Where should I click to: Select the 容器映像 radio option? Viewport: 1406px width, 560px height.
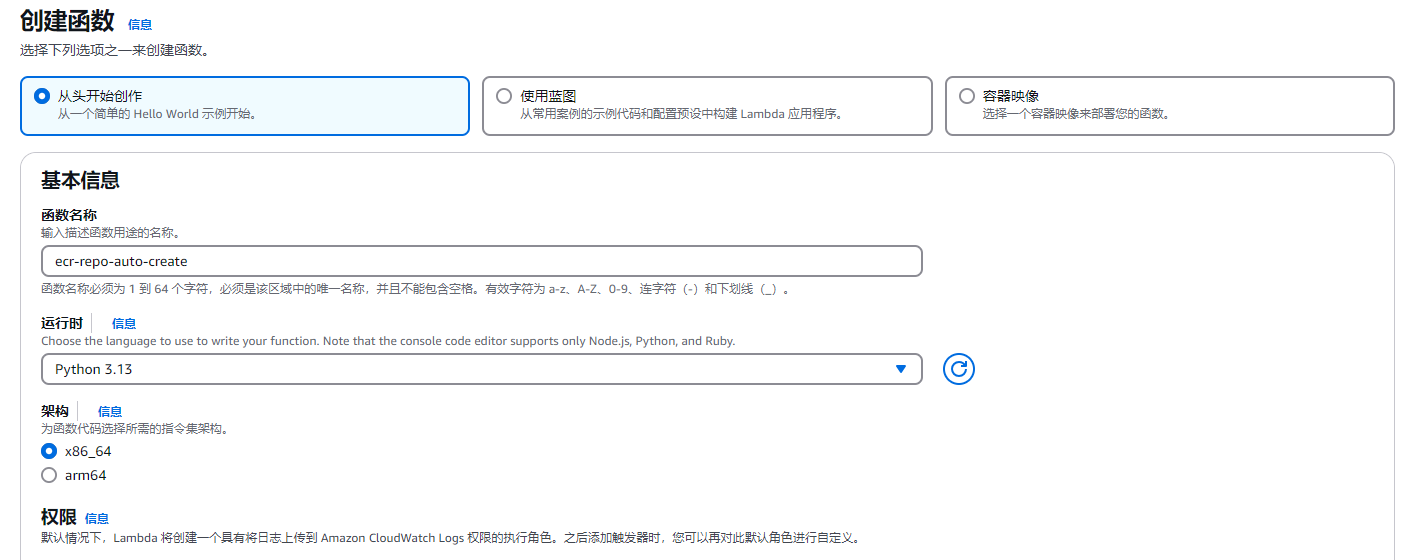click(x=967, y=96)
